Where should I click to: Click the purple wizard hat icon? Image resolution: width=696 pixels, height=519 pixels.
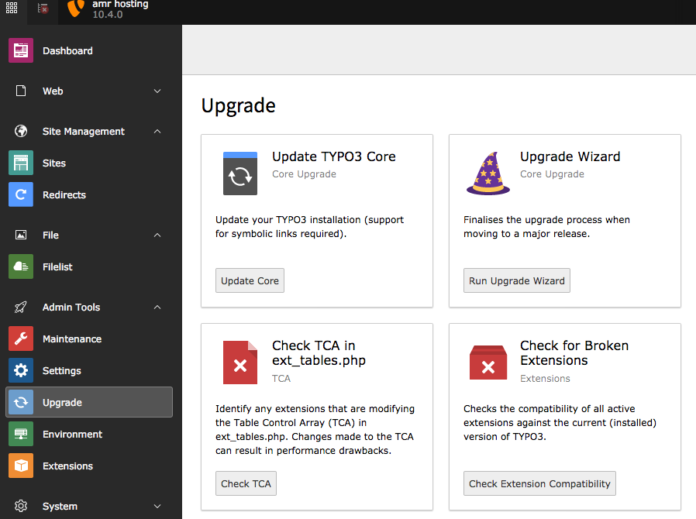tap(488, 174)
